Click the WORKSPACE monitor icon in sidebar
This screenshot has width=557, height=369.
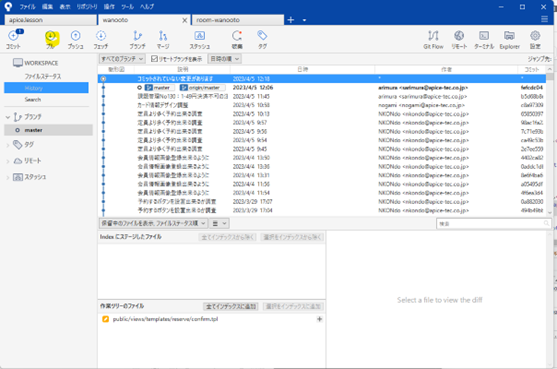tap(18, 63)
